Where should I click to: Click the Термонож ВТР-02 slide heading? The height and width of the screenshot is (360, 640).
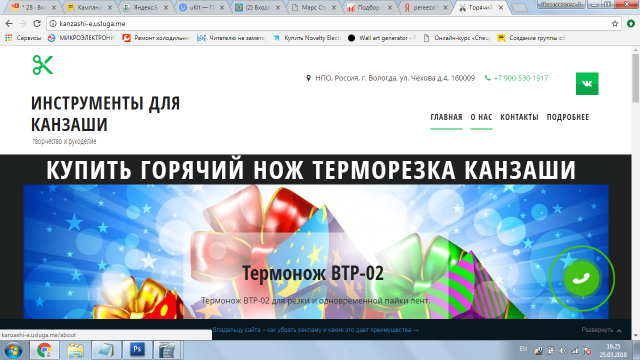[313, 273]
